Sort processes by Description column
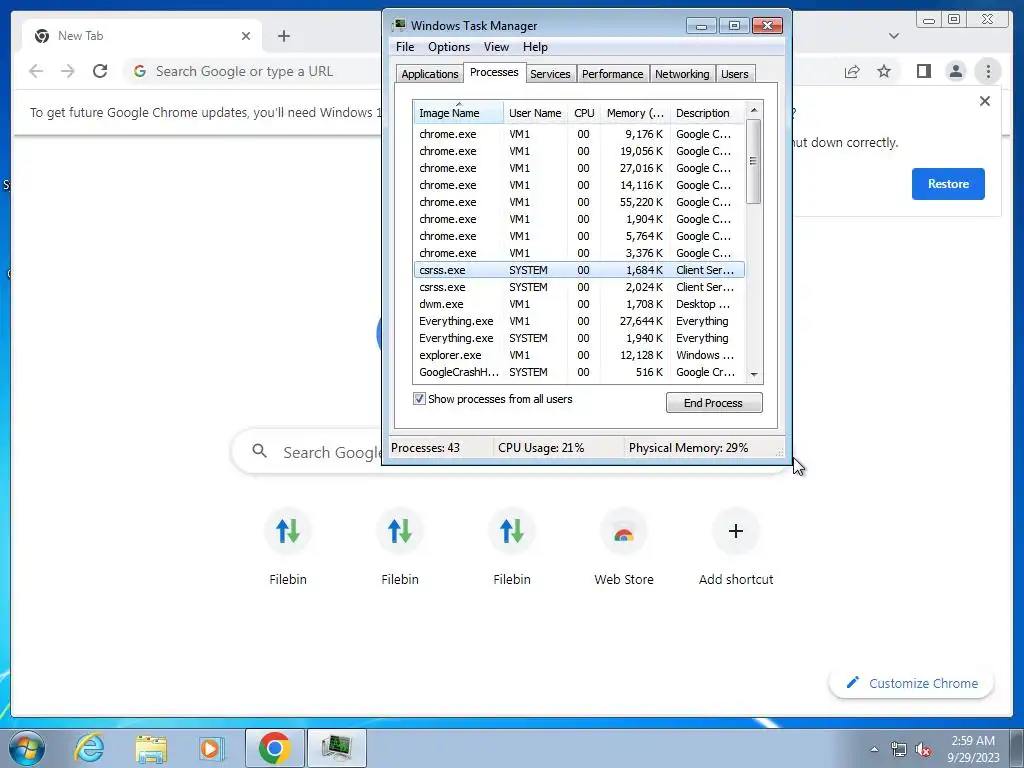The width and height of the screenshot is (1024, 768). [707, 113]
